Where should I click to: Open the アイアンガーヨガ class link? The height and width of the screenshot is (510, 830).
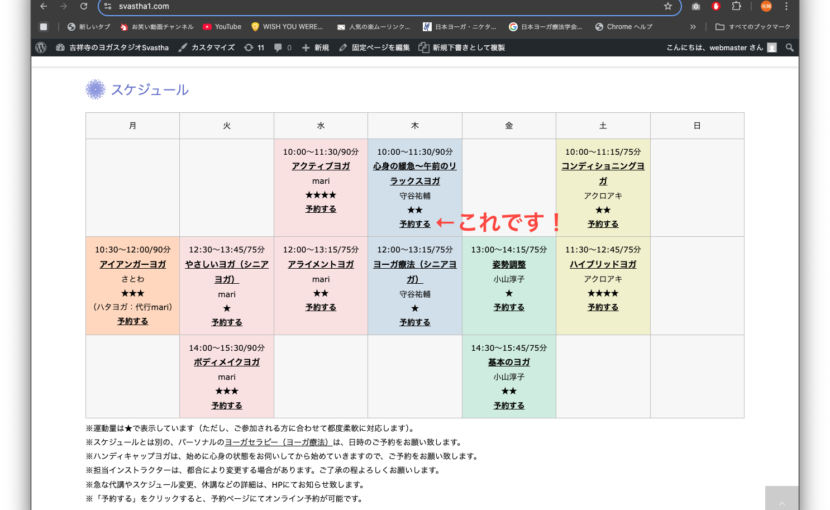tap(132, 264)
